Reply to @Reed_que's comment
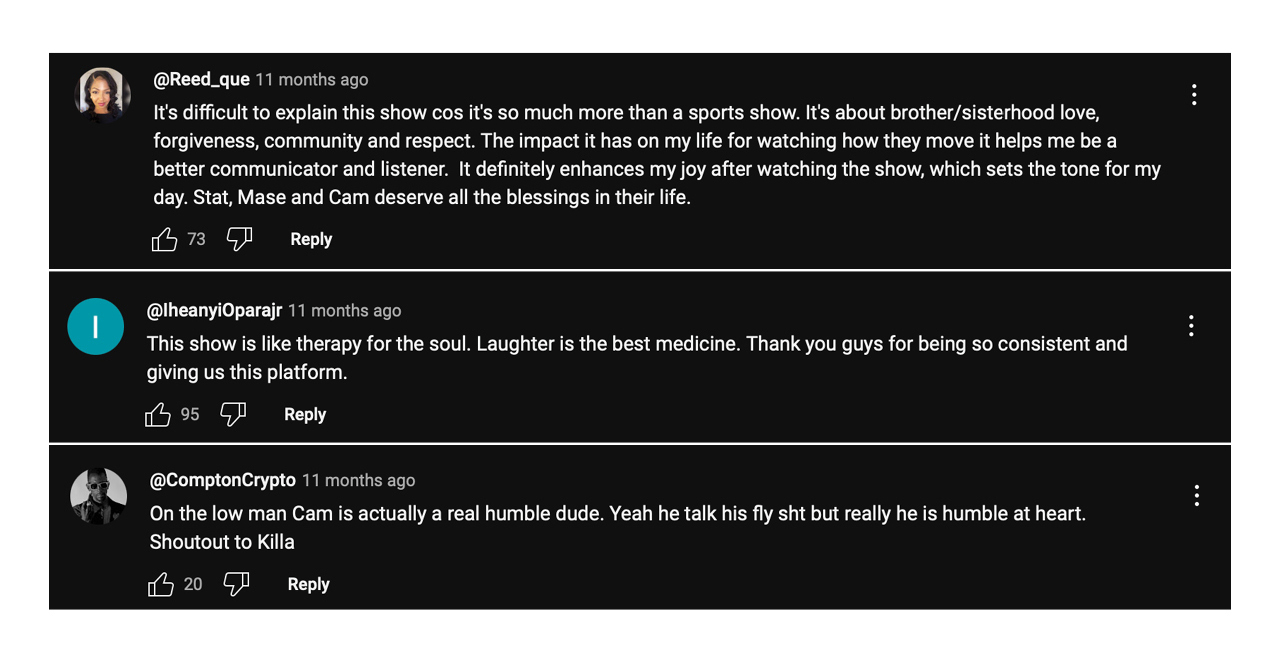 pyautogui.click(x=311, y=240)
